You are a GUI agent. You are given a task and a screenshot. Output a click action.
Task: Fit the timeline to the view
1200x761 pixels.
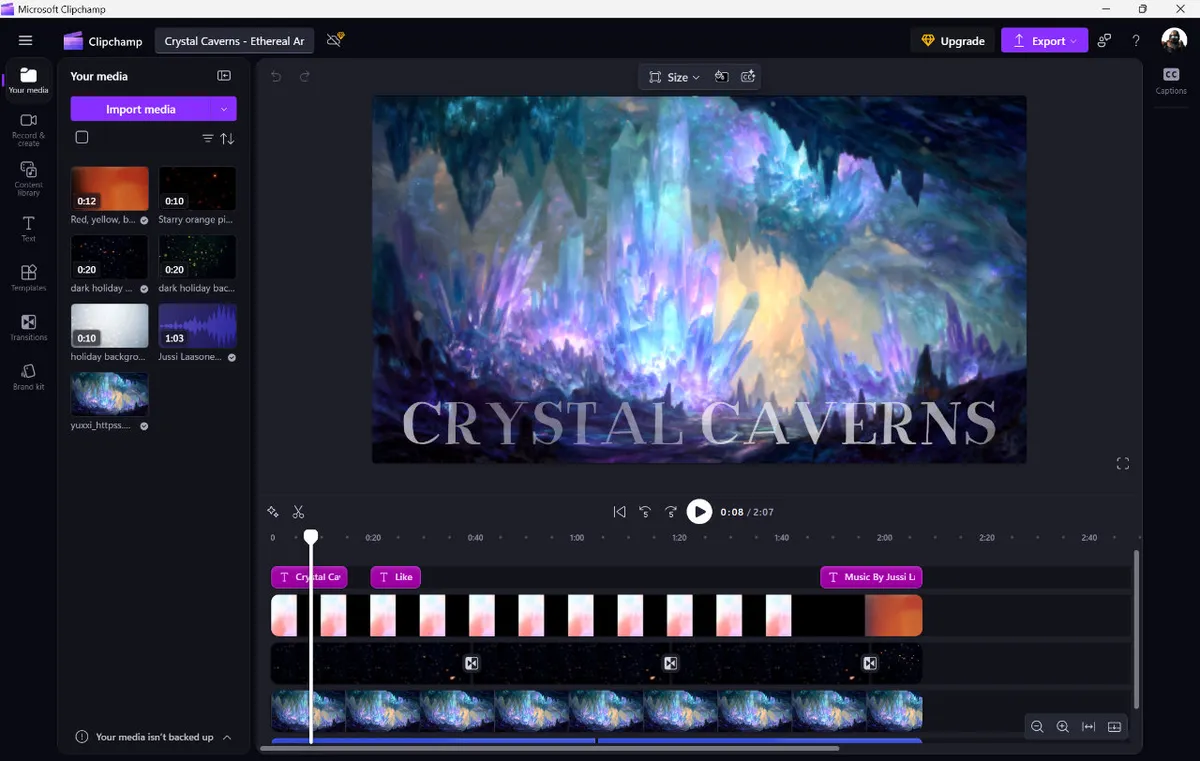click(x=1088, y=726)
